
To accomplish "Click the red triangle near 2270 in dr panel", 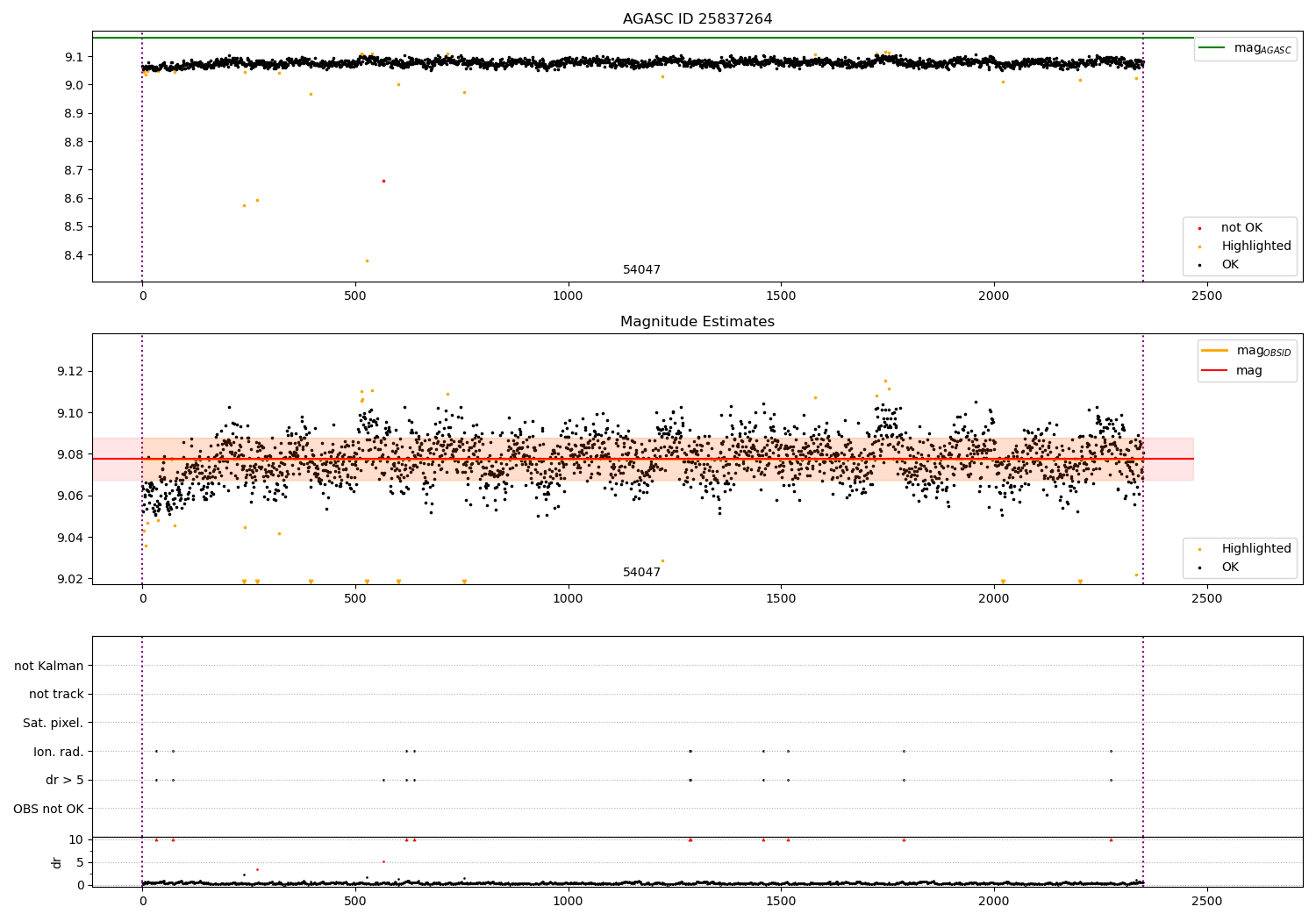I will (x=1111, y=839).
